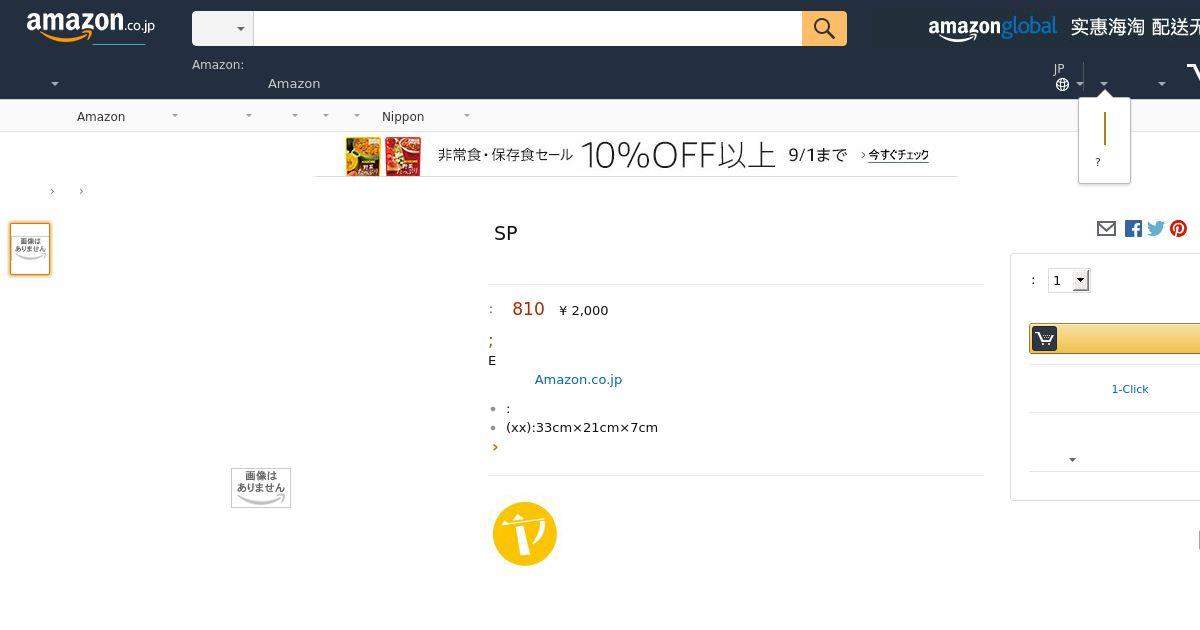Open the Nippon menu in the sub-navigation bar

tap(425, 117)
